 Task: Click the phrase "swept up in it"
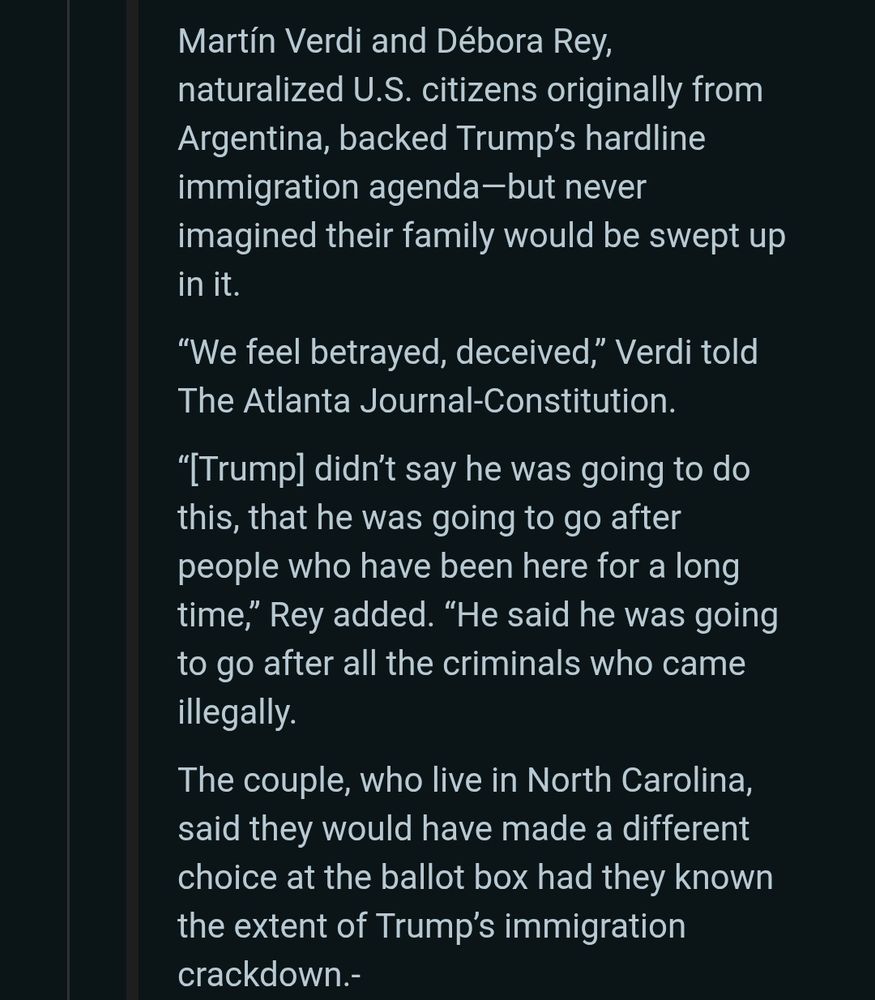[482, 260]
